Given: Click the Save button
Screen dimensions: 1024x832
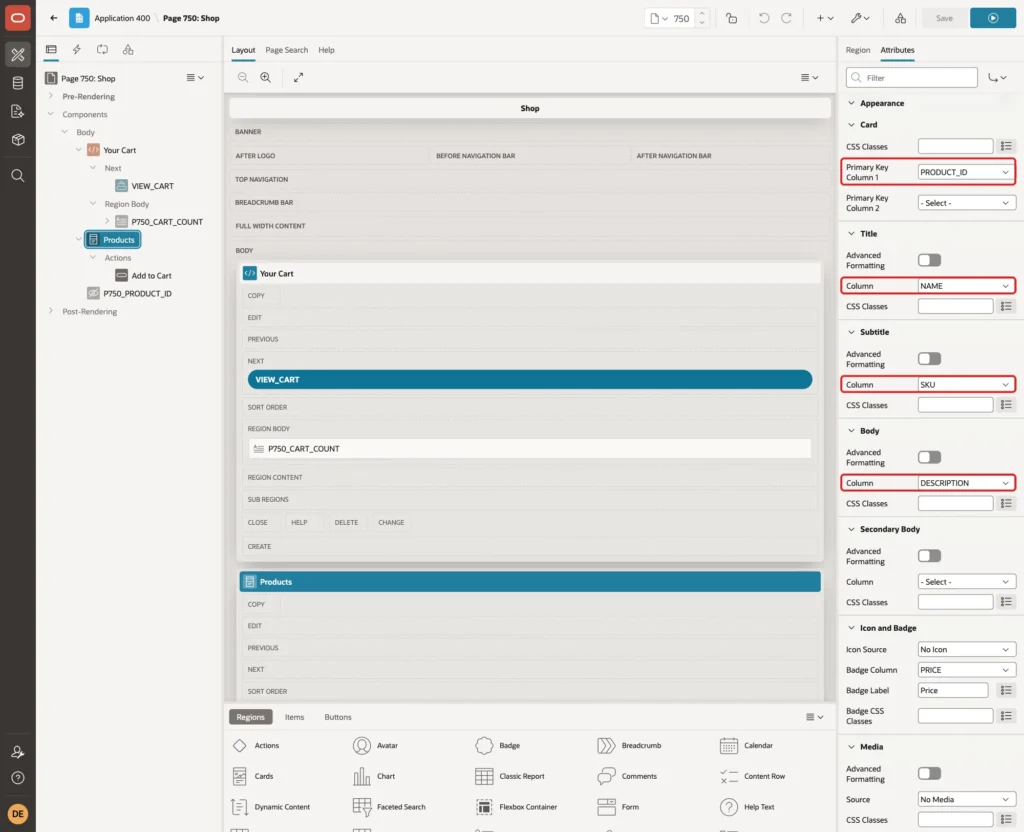Looking at the screenshot, I should (944, 18).
